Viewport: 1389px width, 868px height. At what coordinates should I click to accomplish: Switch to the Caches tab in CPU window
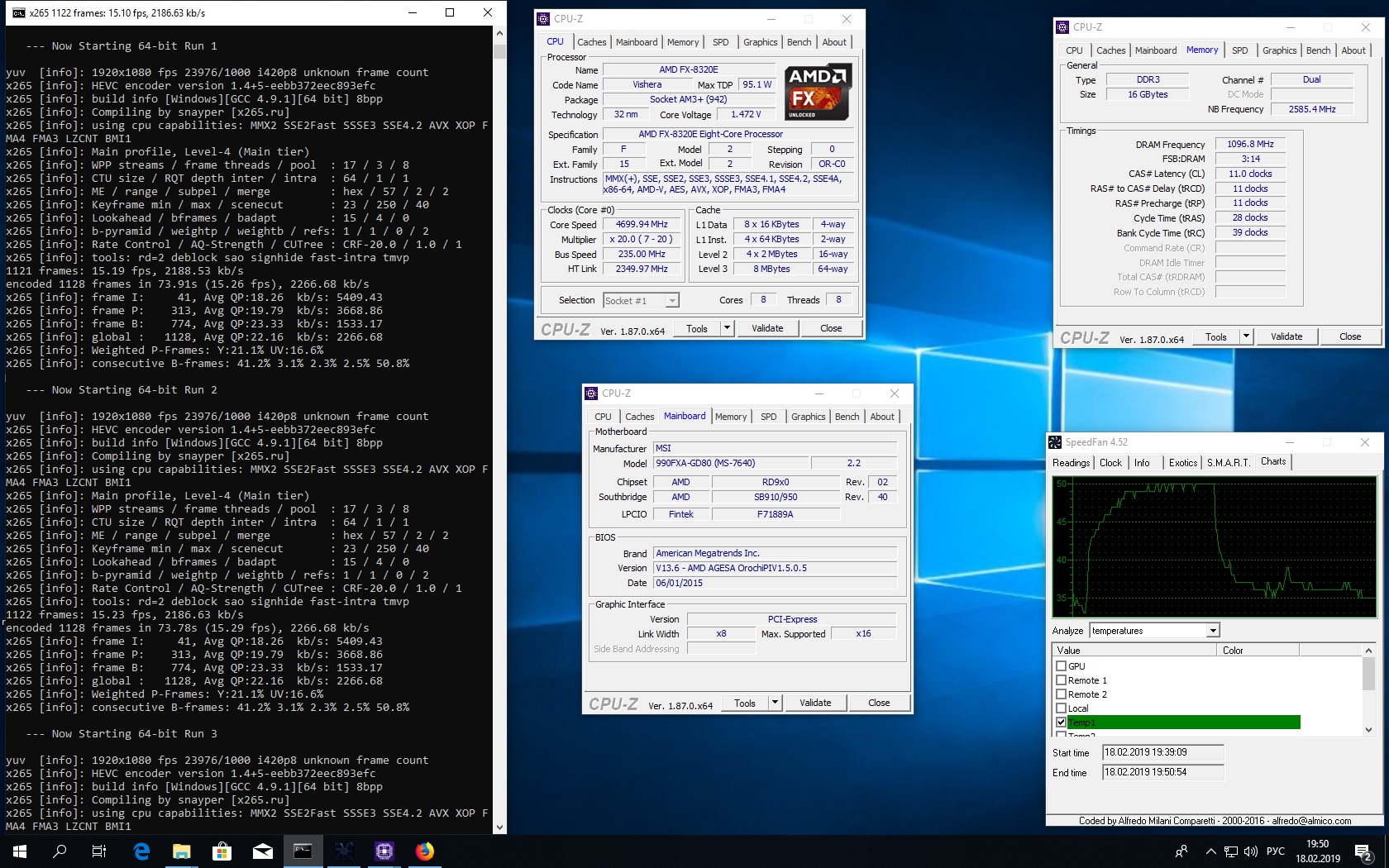click(x=591, y=42)
